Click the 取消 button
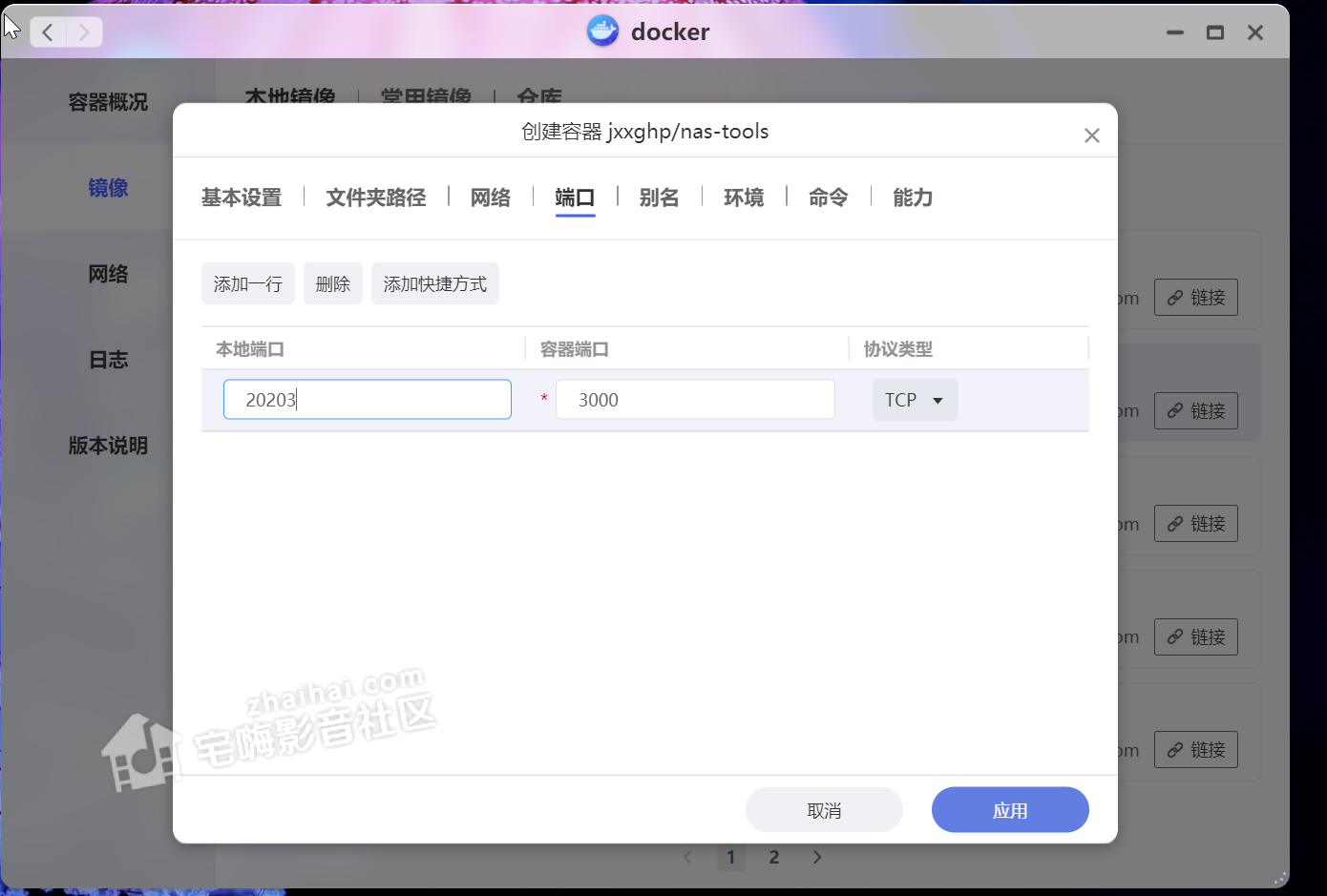The height and width of the screenshot is (896, 1327). pos(824,810)
